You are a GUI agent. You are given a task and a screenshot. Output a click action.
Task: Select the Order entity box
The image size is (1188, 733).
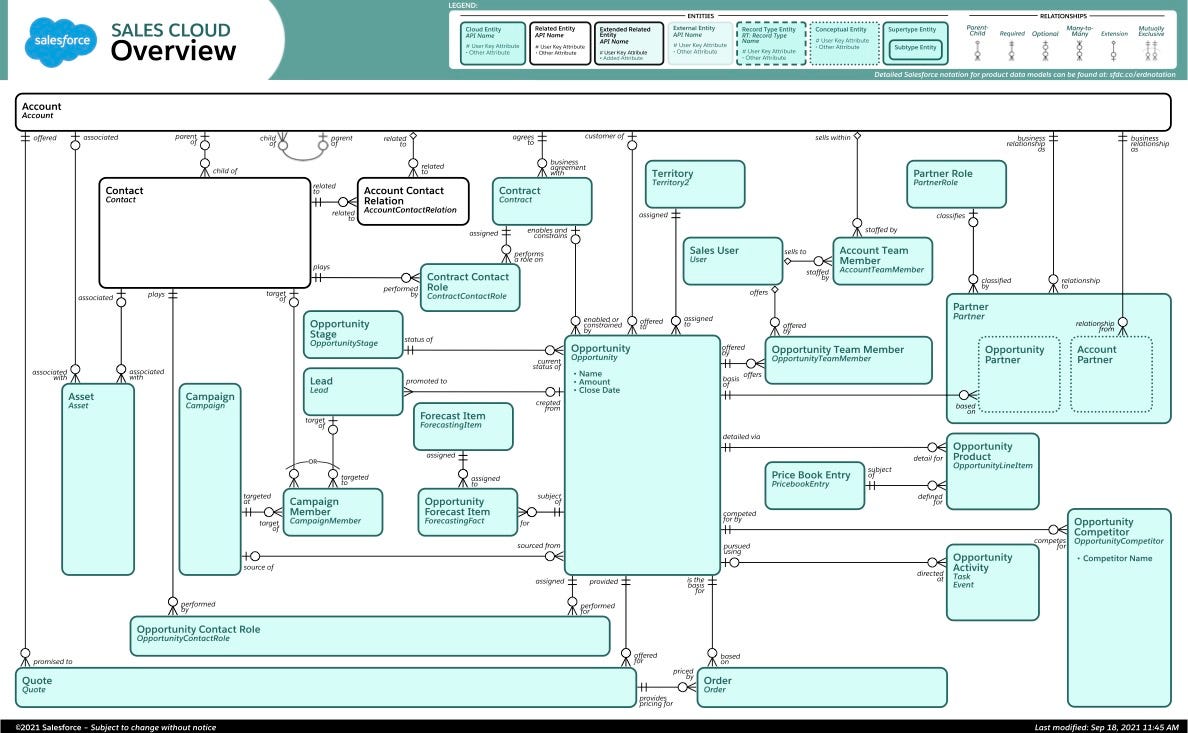point(822,688)
